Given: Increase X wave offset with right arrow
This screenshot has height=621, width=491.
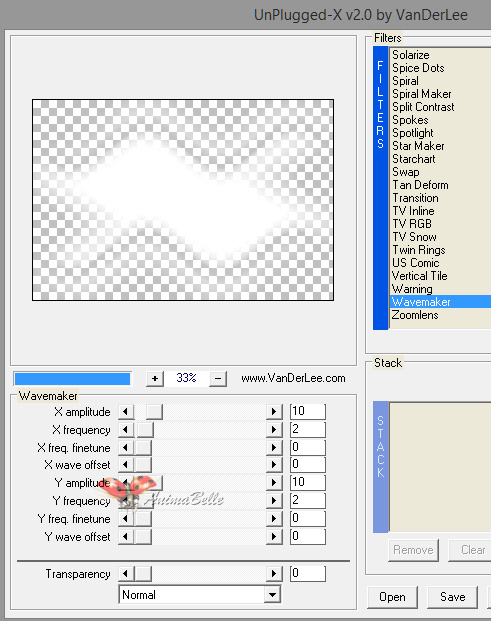Looking at the screenshot, I should click(x=274, y=465).
